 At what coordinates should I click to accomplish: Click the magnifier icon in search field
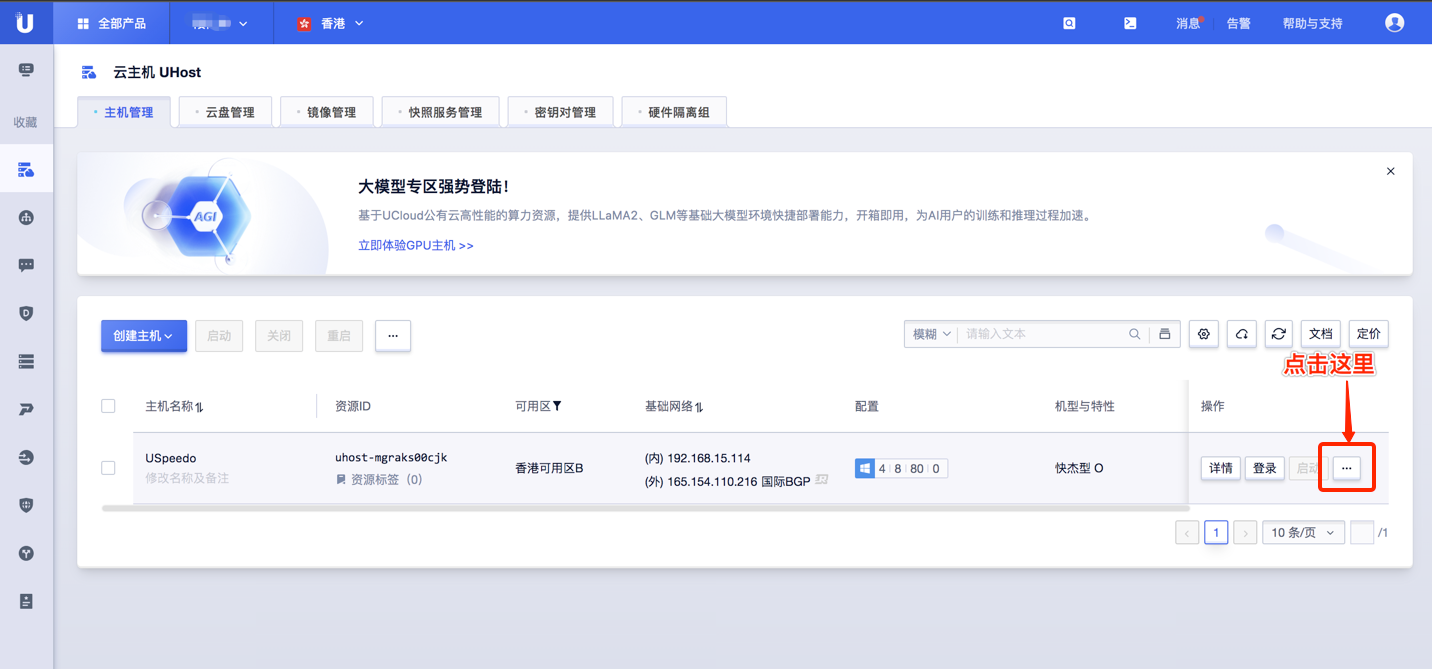1134,334
